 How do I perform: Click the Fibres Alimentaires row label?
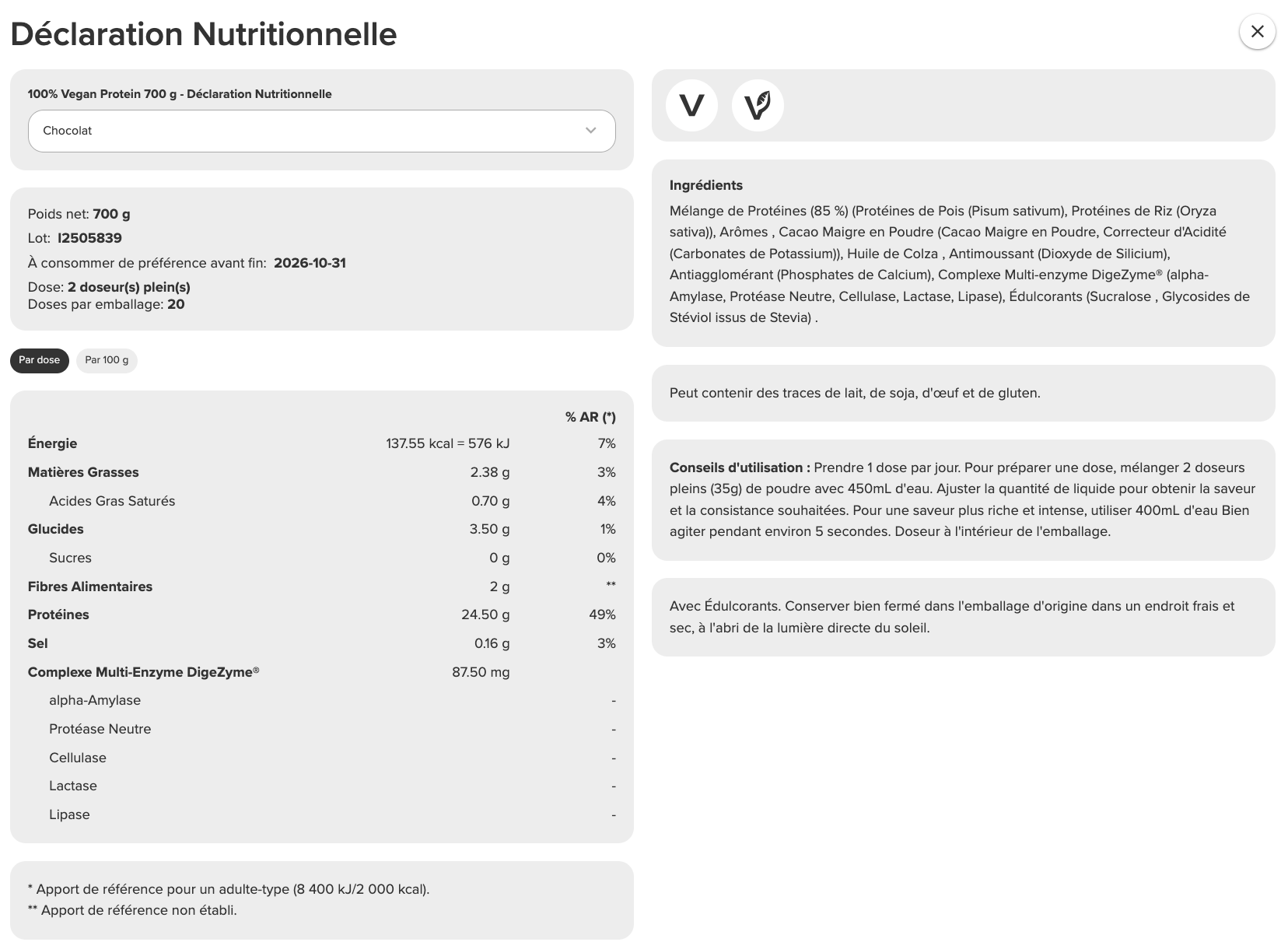point(90,587)
